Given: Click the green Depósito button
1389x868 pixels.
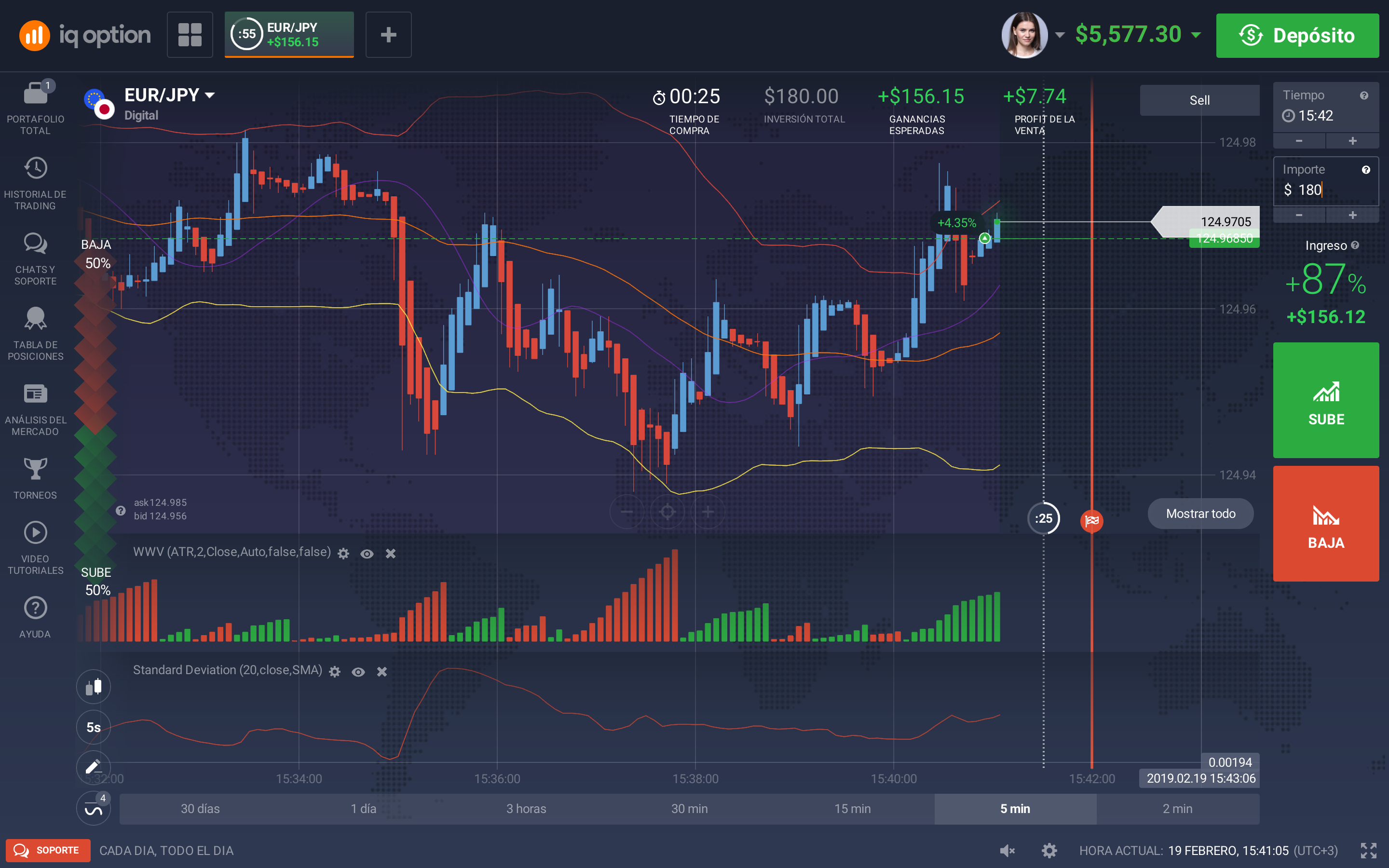Looking at the screenshot, I should click(x=1297, y=36).
